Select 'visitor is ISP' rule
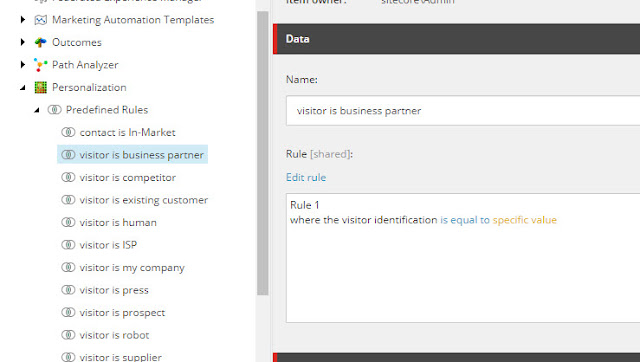This screenshot has height=362, width=640. (x=108, y=245)
